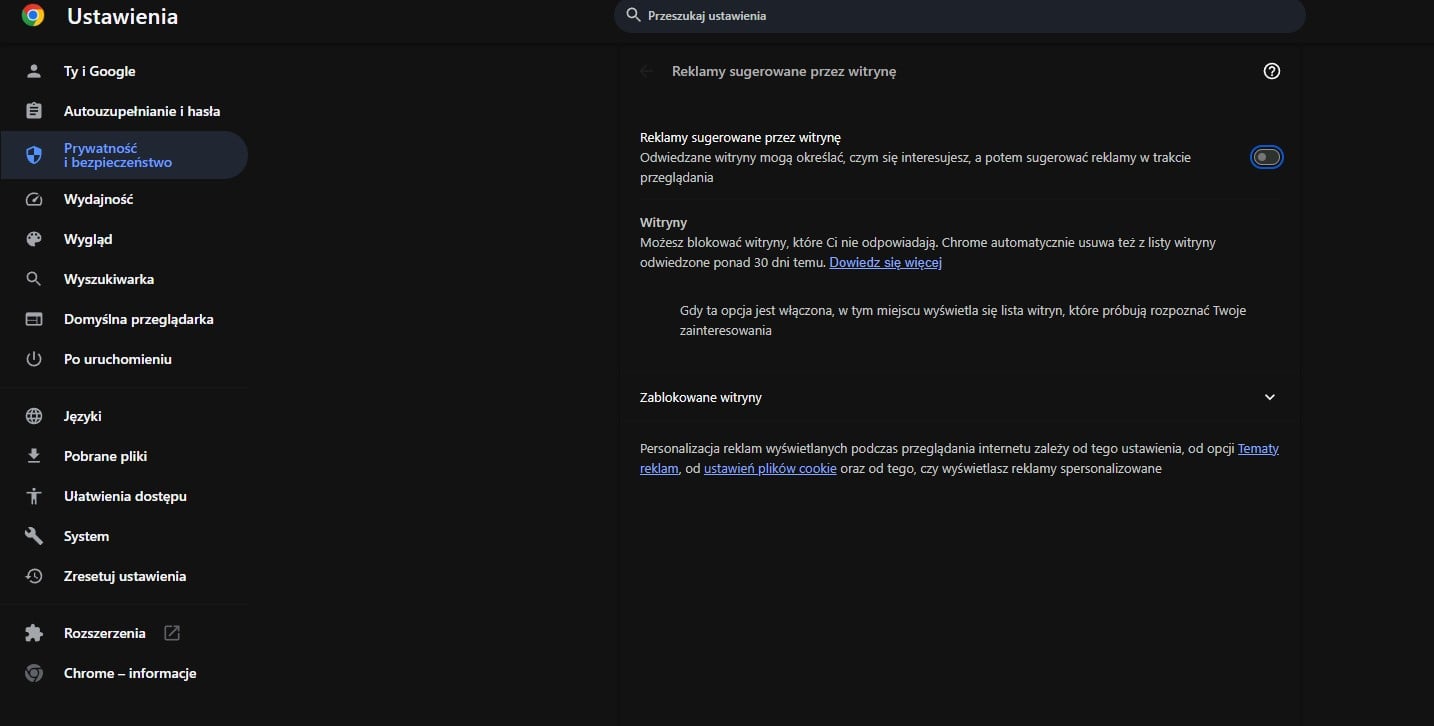The height and width of the screenshot is (726, 1434).
Task: Click the shield icon for Prywatność i bezpieczeństwo
Action: (34, 155)
